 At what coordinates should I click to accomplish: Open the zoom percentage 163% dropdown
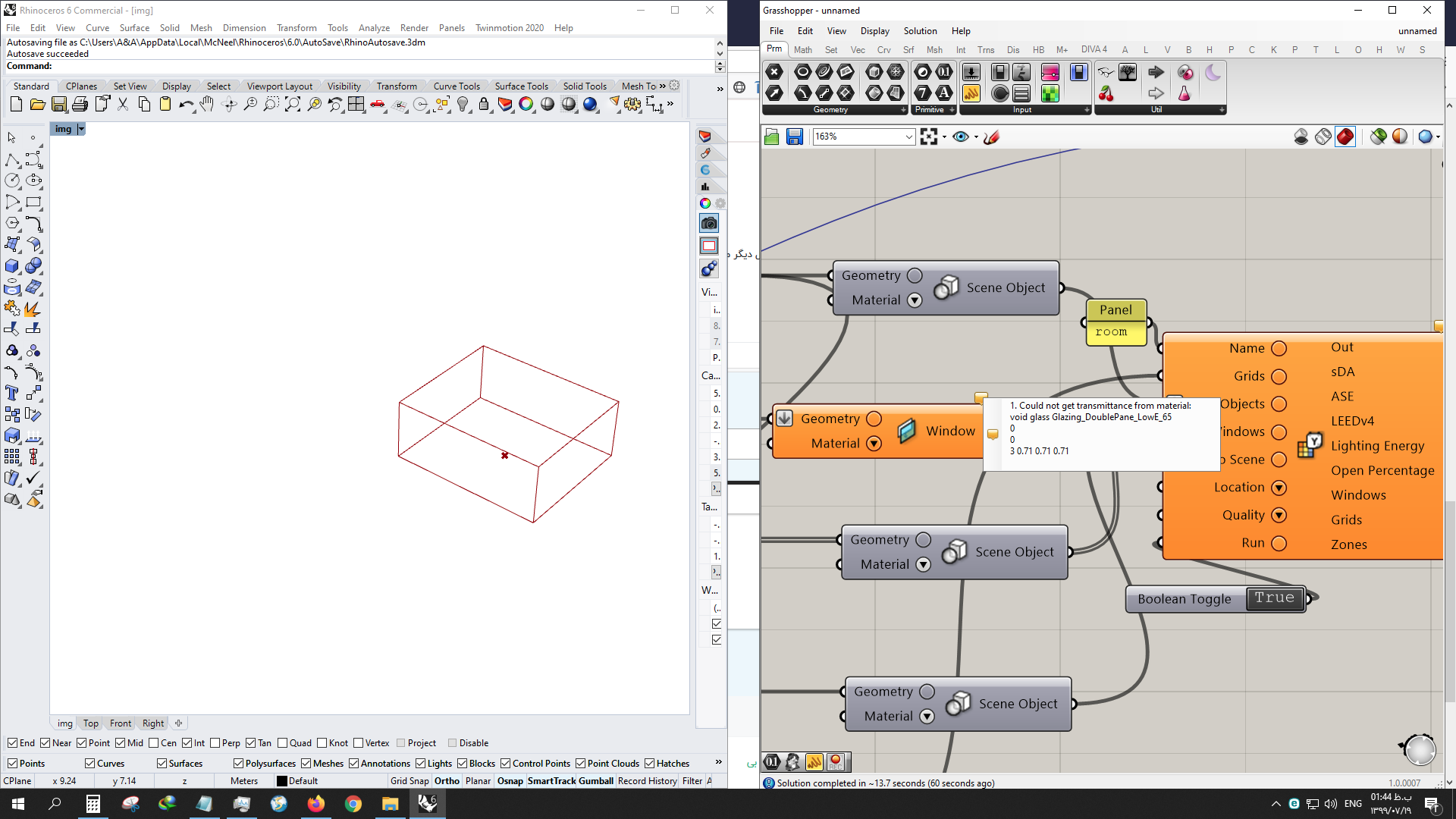[908, 136]
